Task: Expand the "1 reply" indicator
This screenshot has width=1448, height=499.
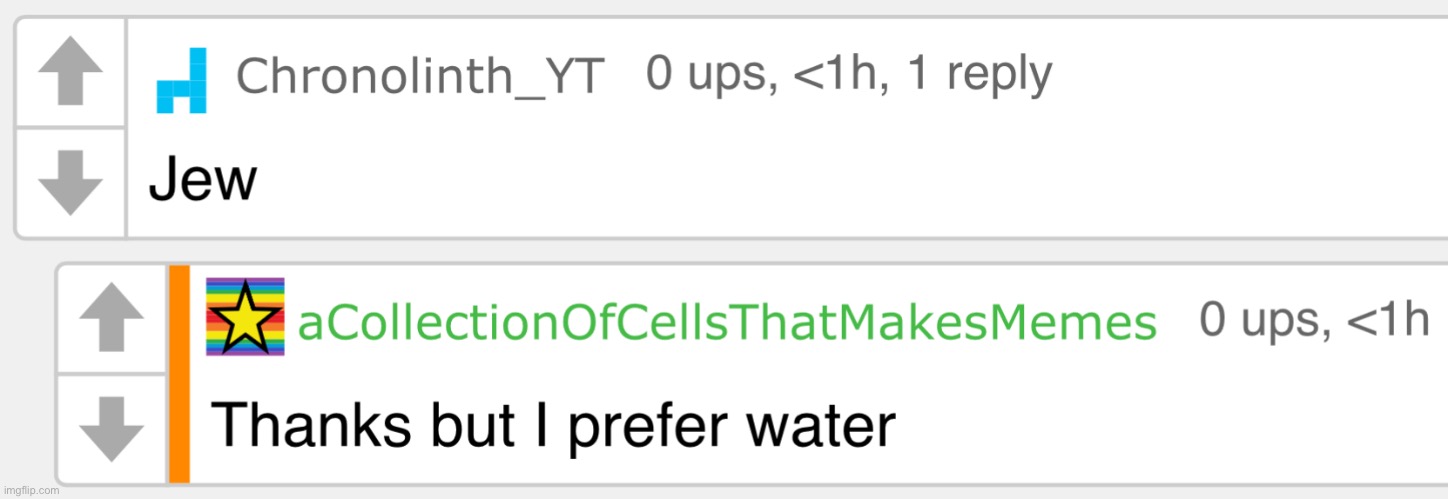Action: pyautogui.click(x=980, y=74)
